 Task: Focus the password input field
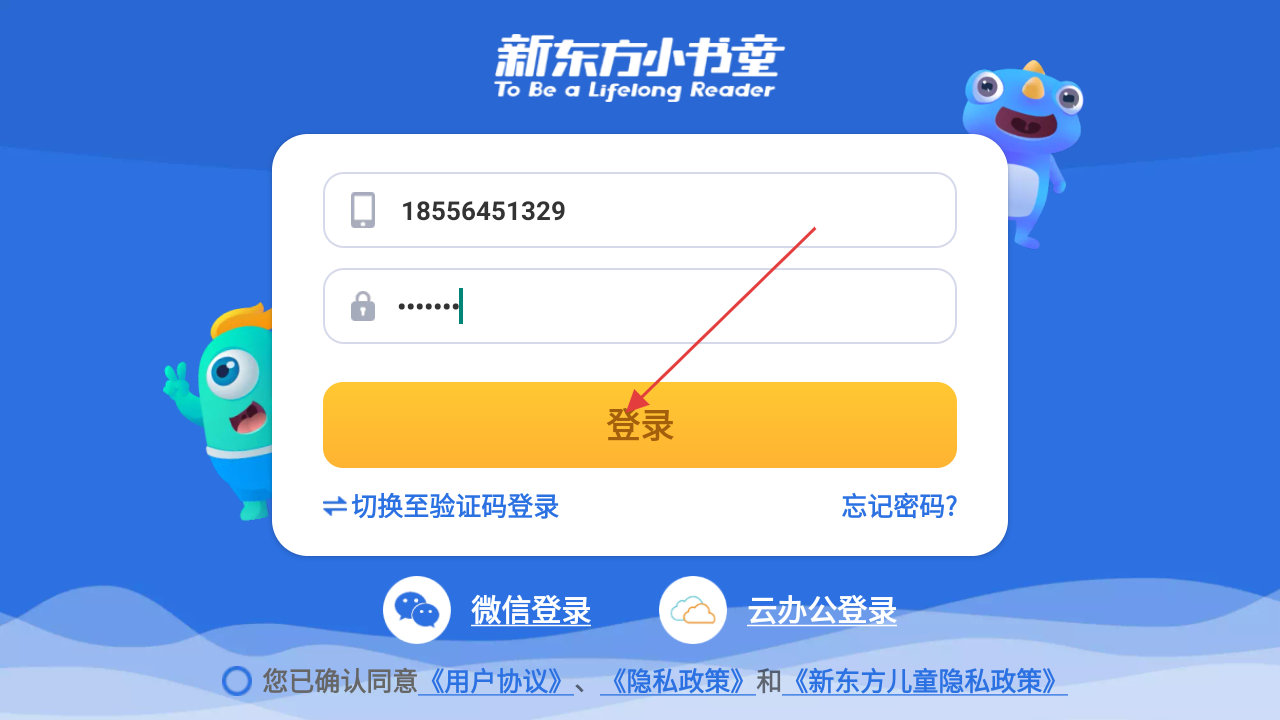tap(640, 306)
